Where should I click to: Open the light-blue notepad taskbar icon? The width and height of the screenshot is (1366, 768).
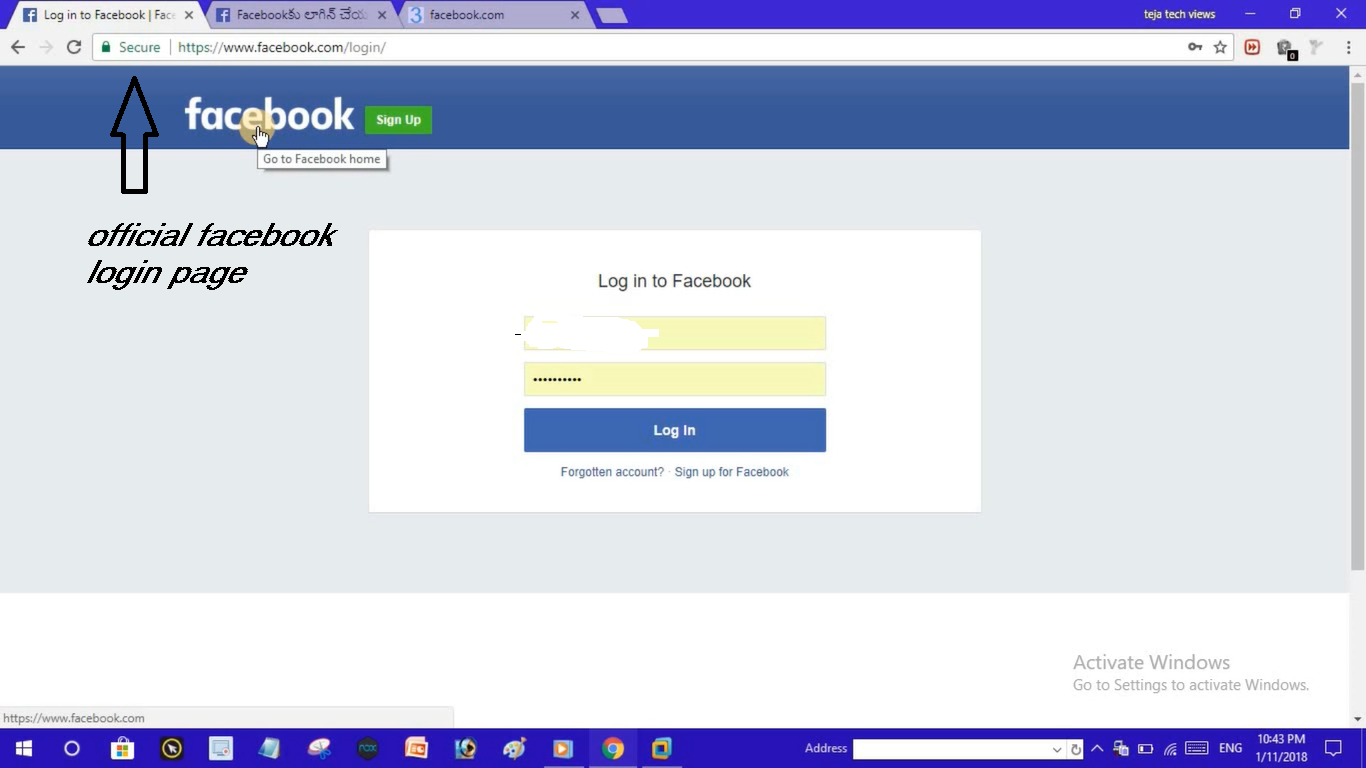(x=270, y=748)
